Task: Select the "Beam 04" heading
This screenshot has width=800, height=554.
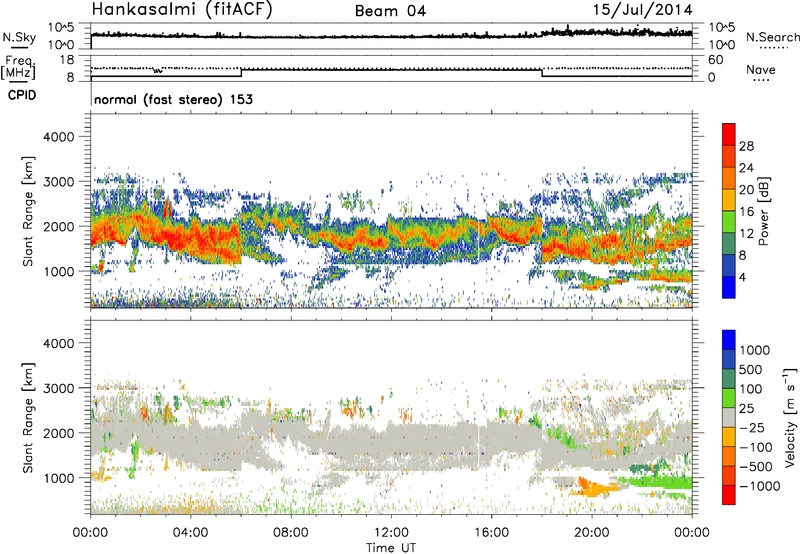Action: coord(390,11)
